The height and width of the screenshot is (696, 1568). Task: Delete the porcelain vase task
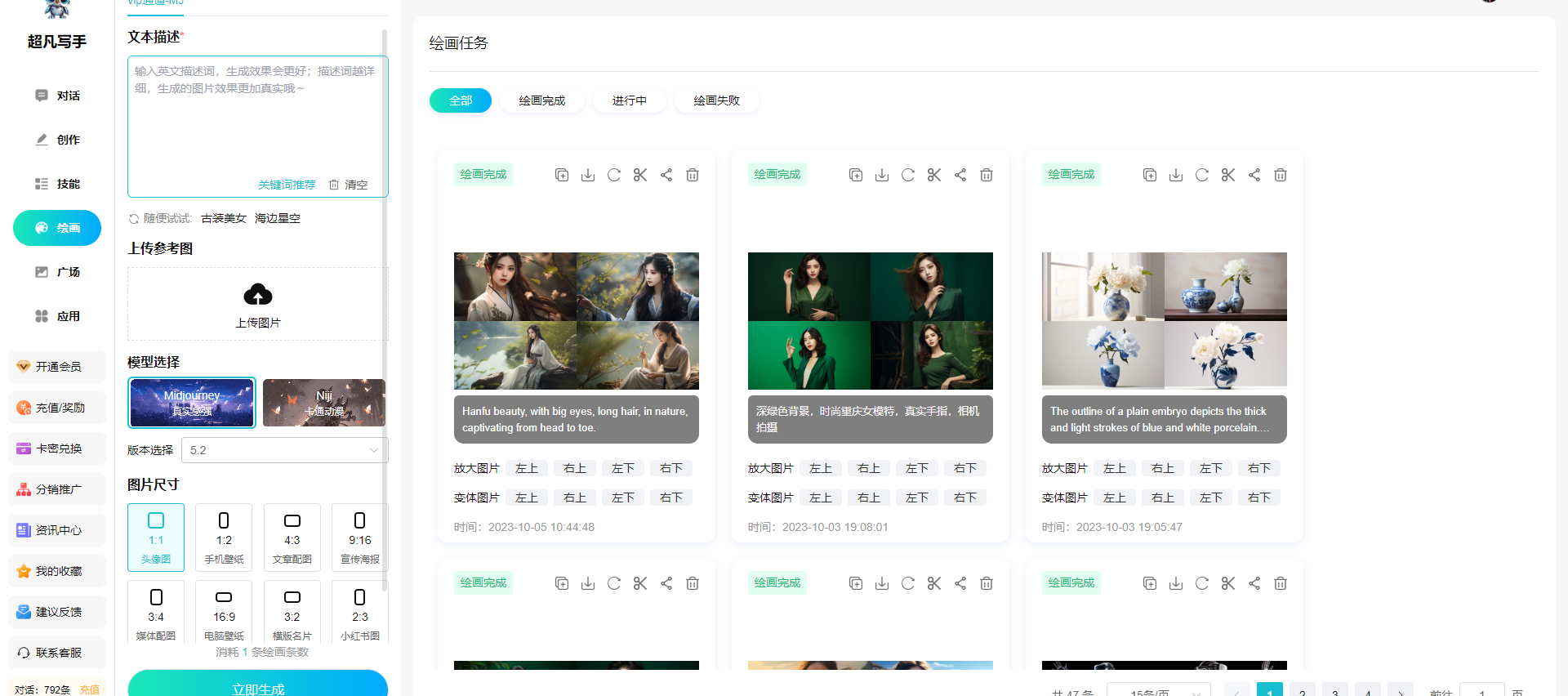1281,175
